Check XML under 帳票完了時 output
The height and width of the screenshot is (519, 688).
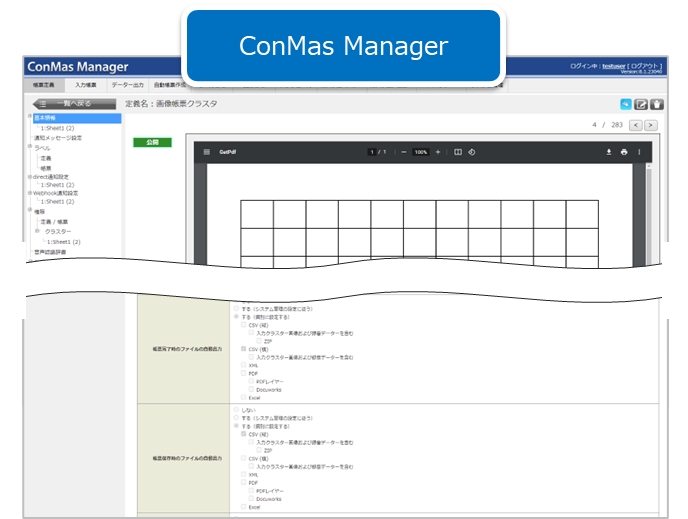244,365
